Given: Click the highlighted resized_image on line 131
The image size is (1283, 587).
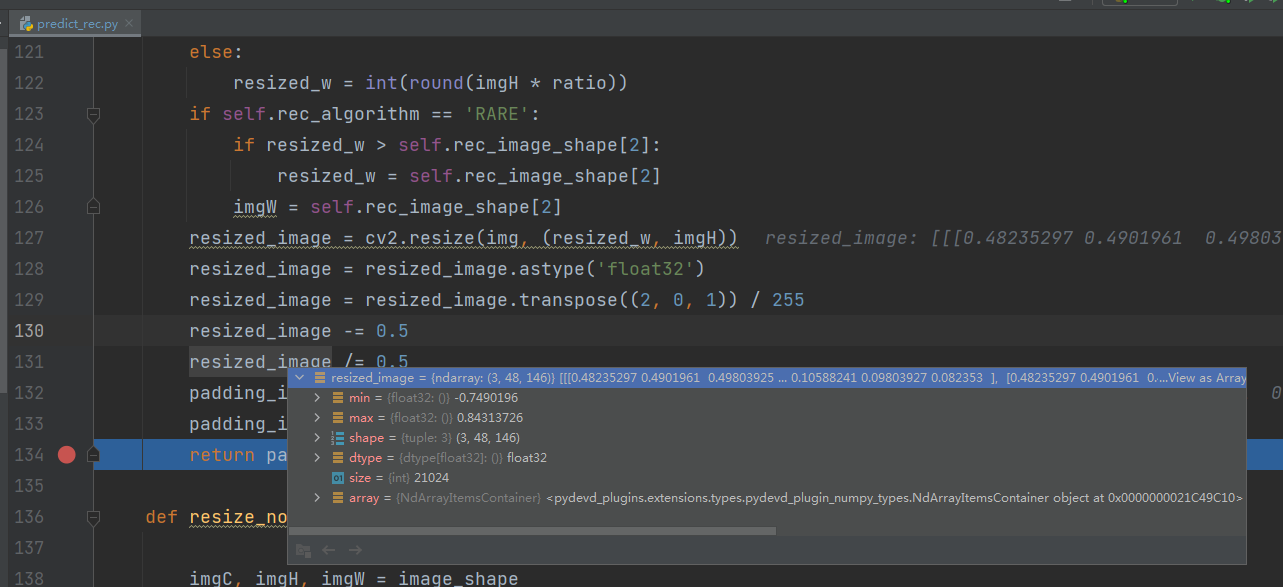Looking at the screenshot, I should [260, 362].
